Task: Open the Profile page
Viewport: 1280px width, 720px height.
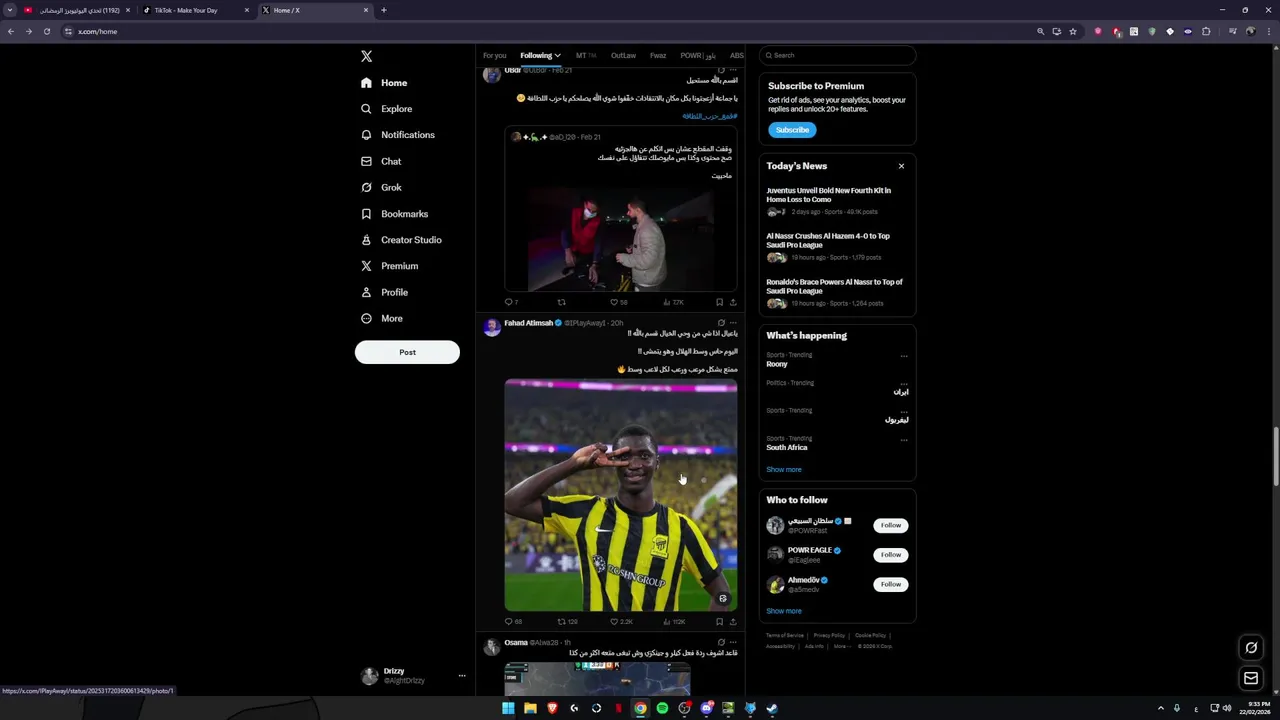Action: (385, 292)
